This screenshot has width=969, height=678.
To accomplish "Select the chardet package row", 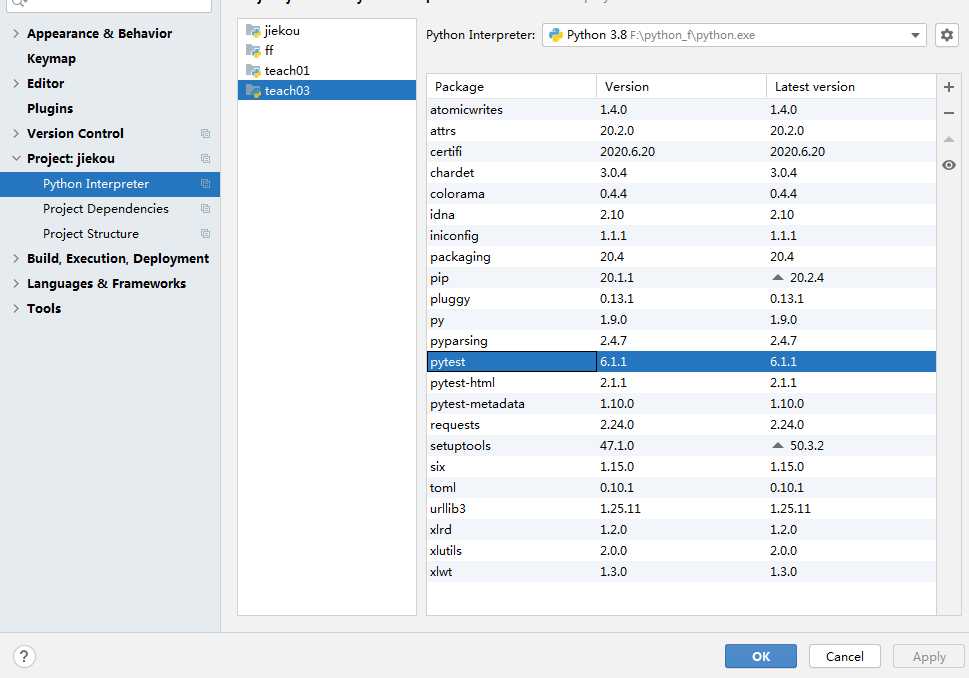I will tap(681, 172).
